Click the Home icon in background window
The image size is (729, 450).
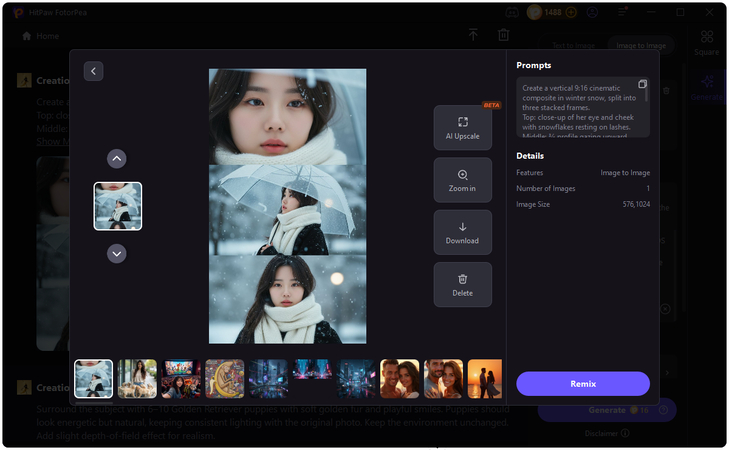[27, 36]
